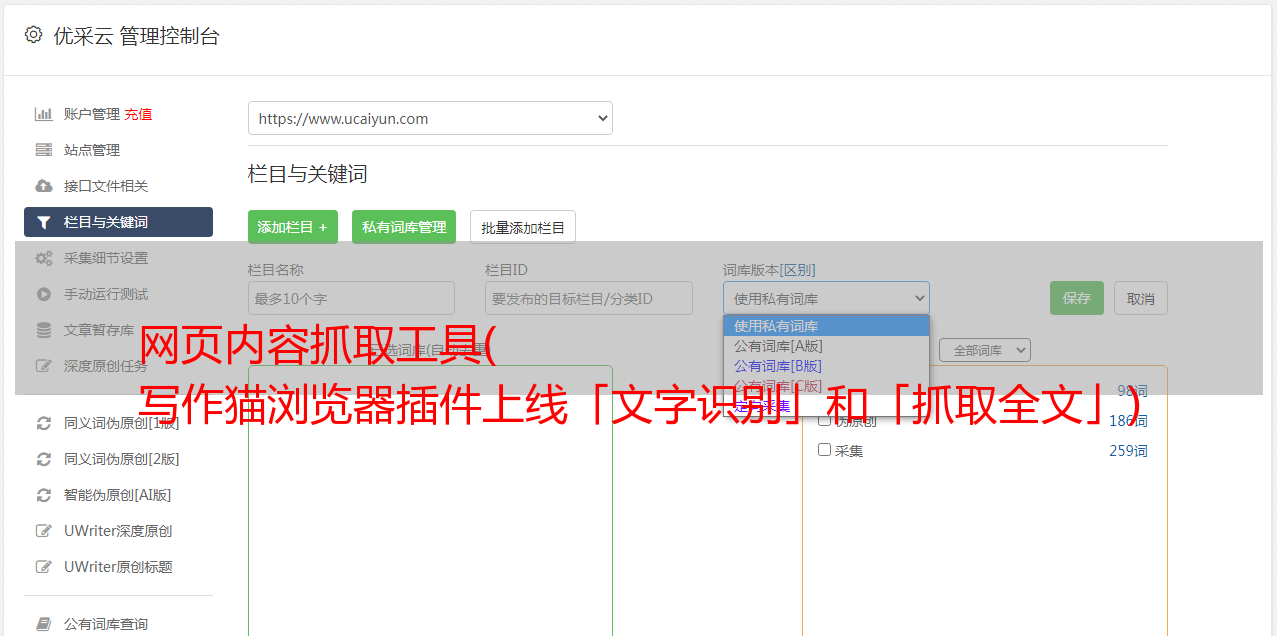Click the edit icon for UWriter深度原创
The height and width of the screenshot is (636, 1277).
click(44, 531)
